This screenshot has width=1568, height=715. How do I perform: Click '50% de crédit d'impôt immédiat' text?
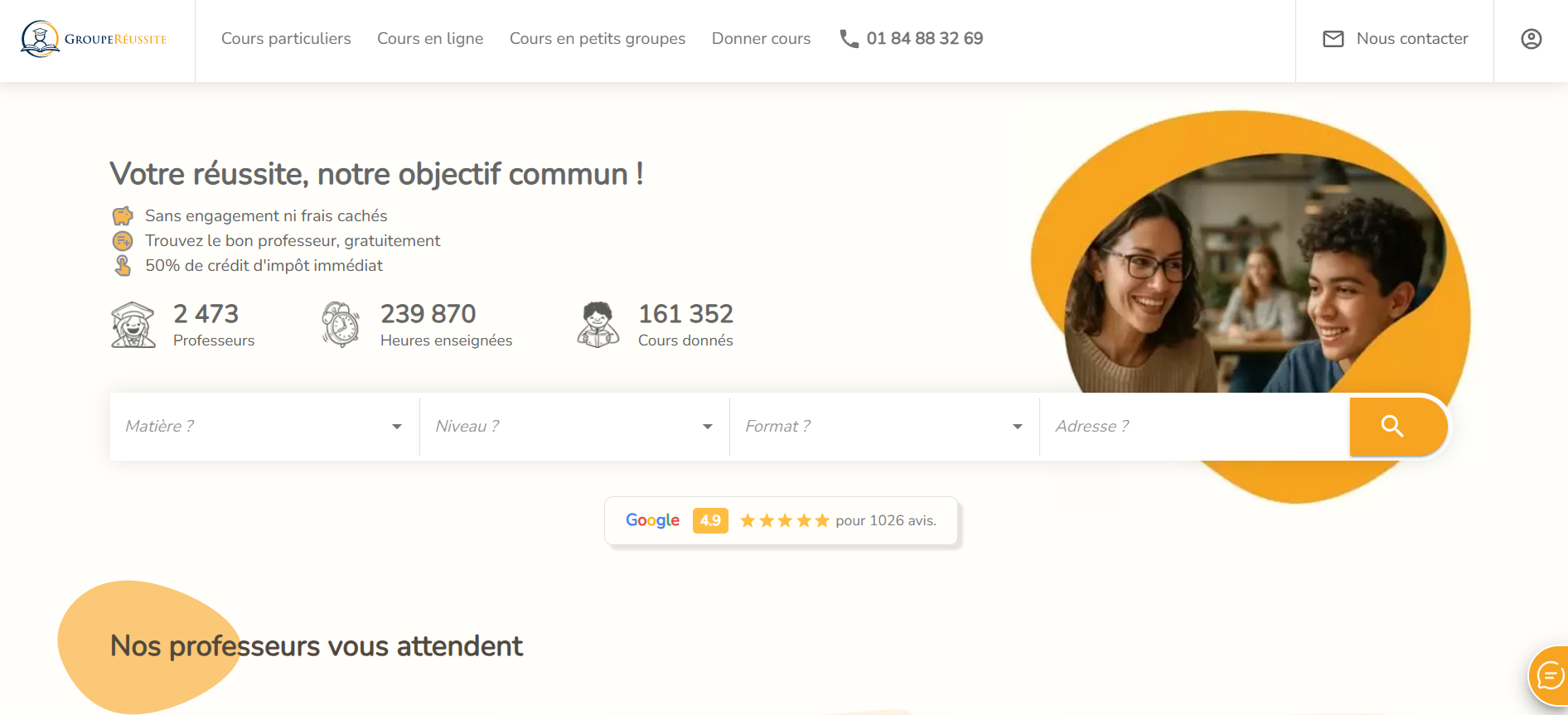point(264,266)
